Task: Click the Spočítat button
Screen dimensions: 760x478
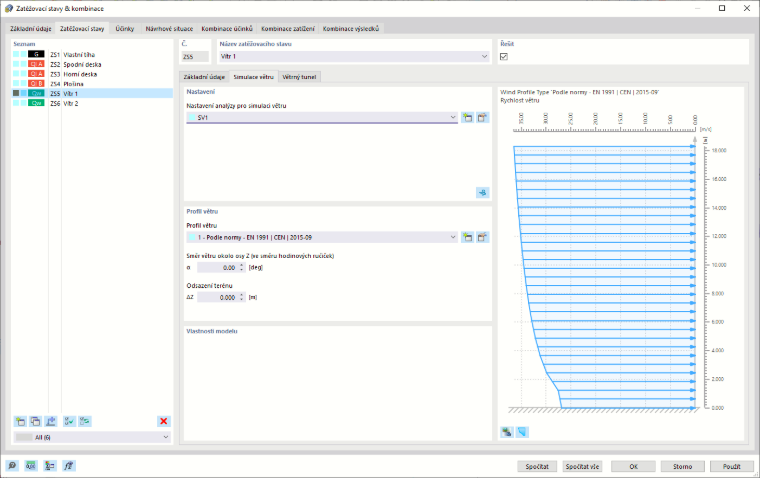Action: [x=537, y=466]
